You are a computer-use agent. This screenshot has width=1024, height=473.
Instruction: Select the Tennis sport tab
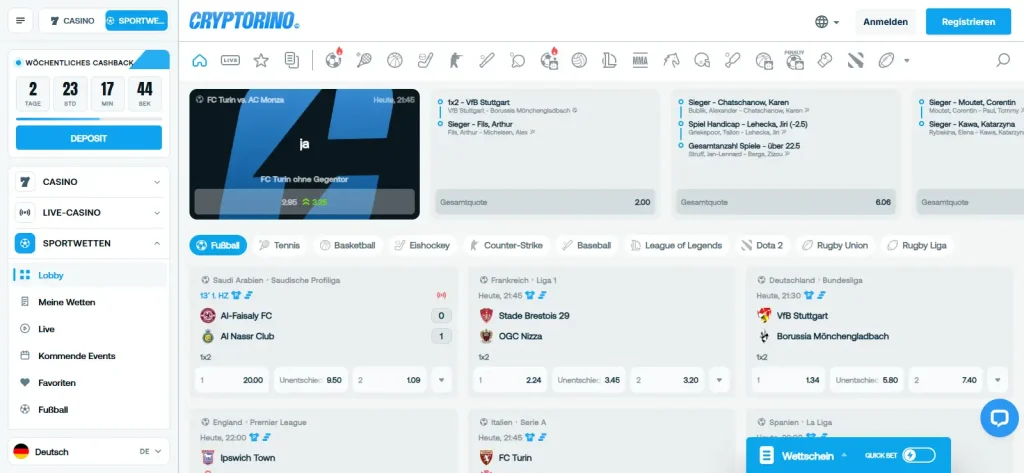pos(280,246)
